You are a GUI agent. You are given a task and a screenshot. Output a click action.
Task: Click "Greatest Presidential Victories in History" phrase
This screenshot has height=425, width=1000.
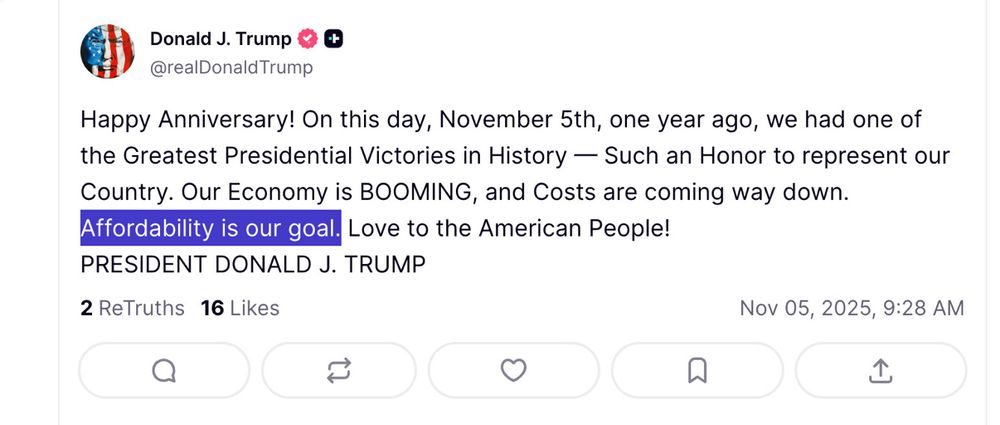(x=344, y=156)
